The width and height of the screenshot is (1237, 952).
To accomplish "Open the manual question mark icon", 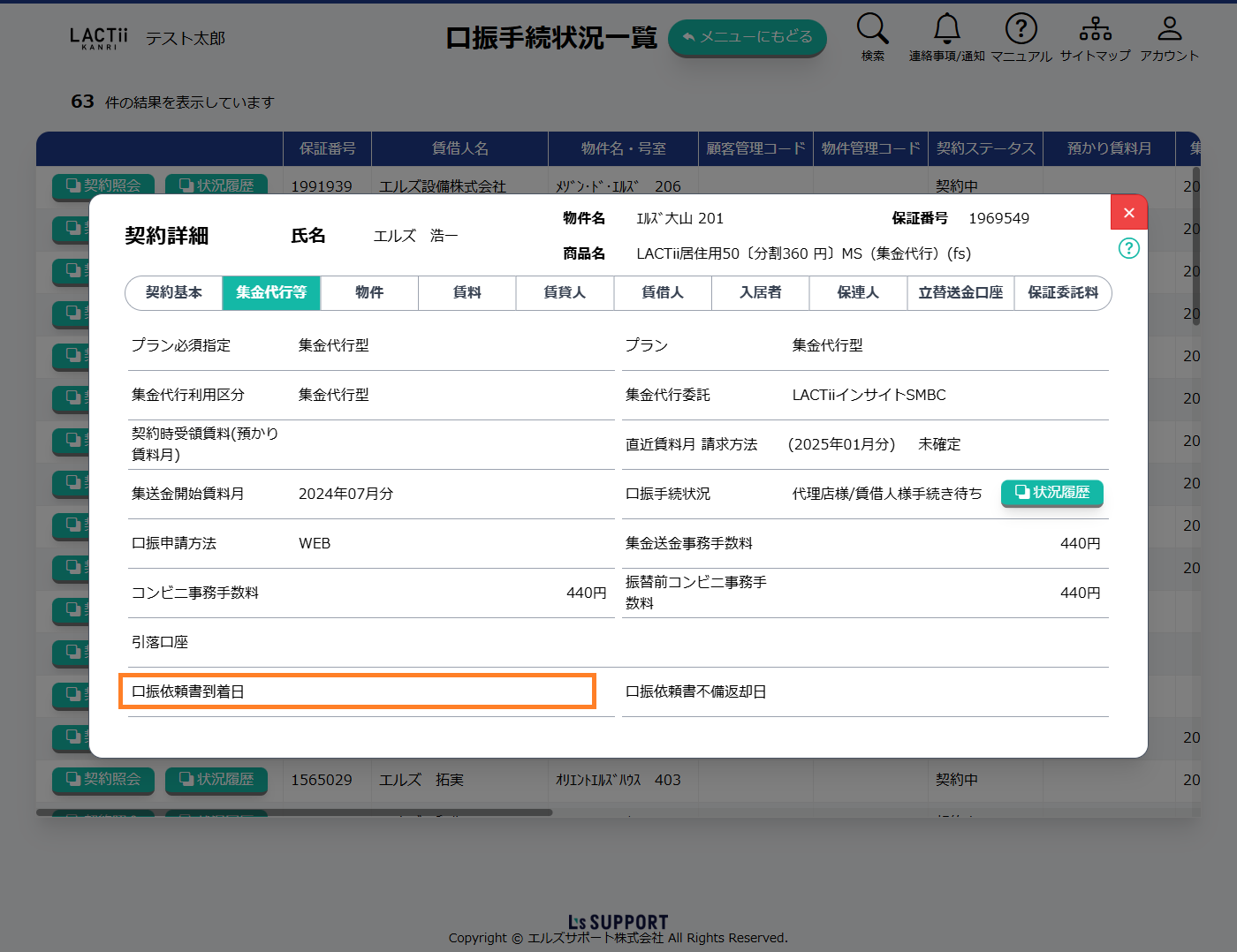I will click(1021, 30).
